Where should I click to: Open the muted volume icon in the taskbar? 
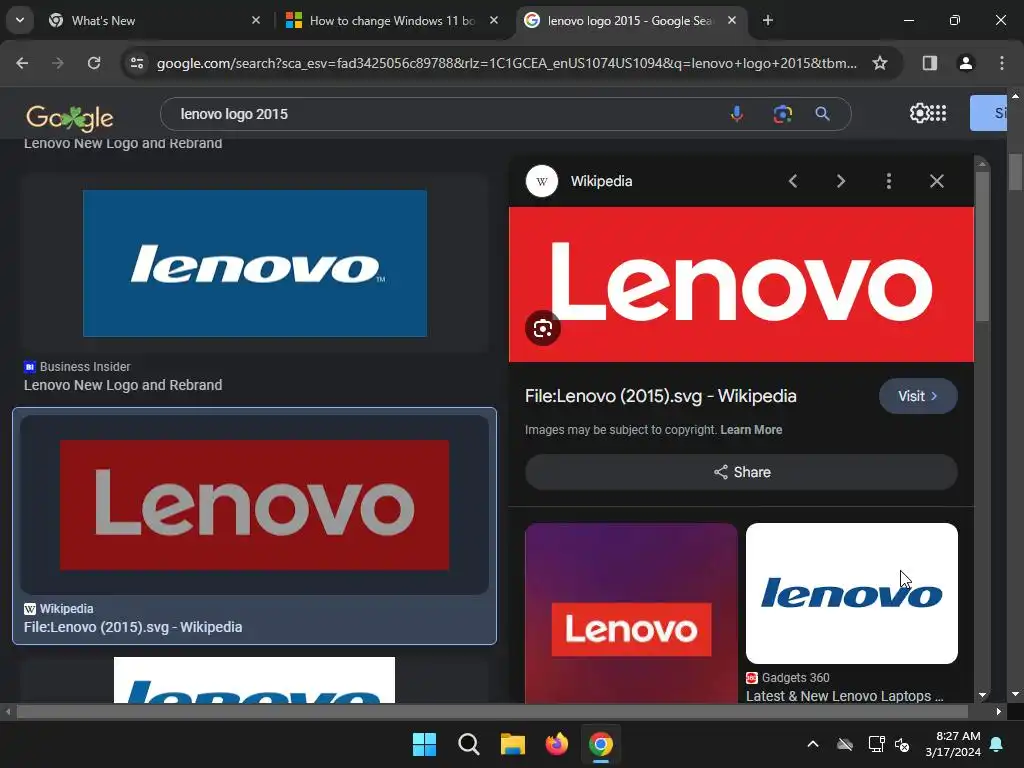coord(903,744)
